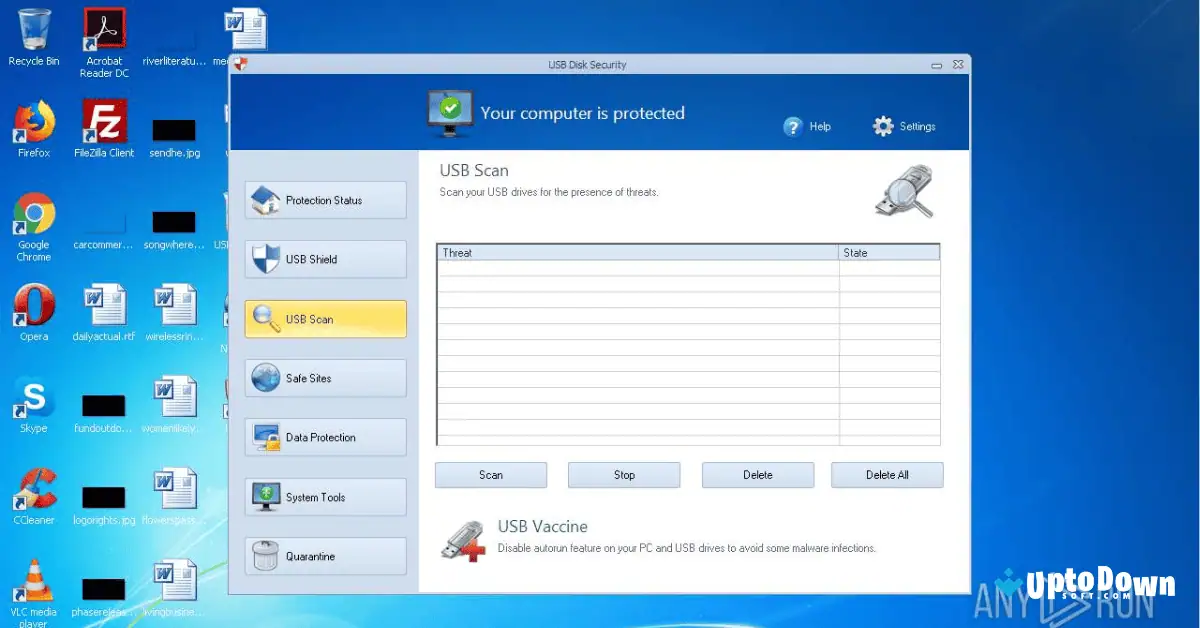Open the Protection Status panel
This screenshot has width=1200, height=628.
tap(324, 200)
